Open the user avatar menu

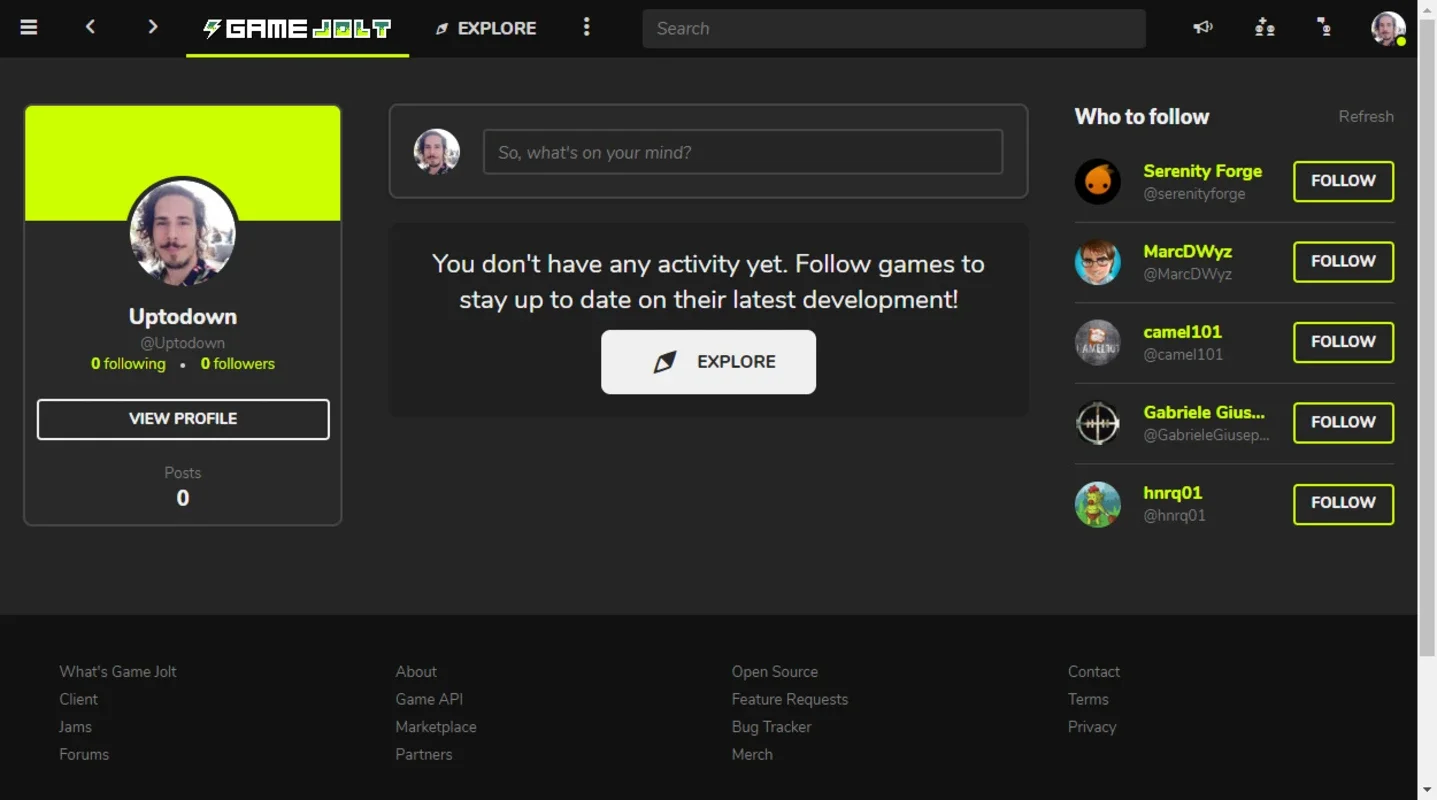pos(1388,28)
